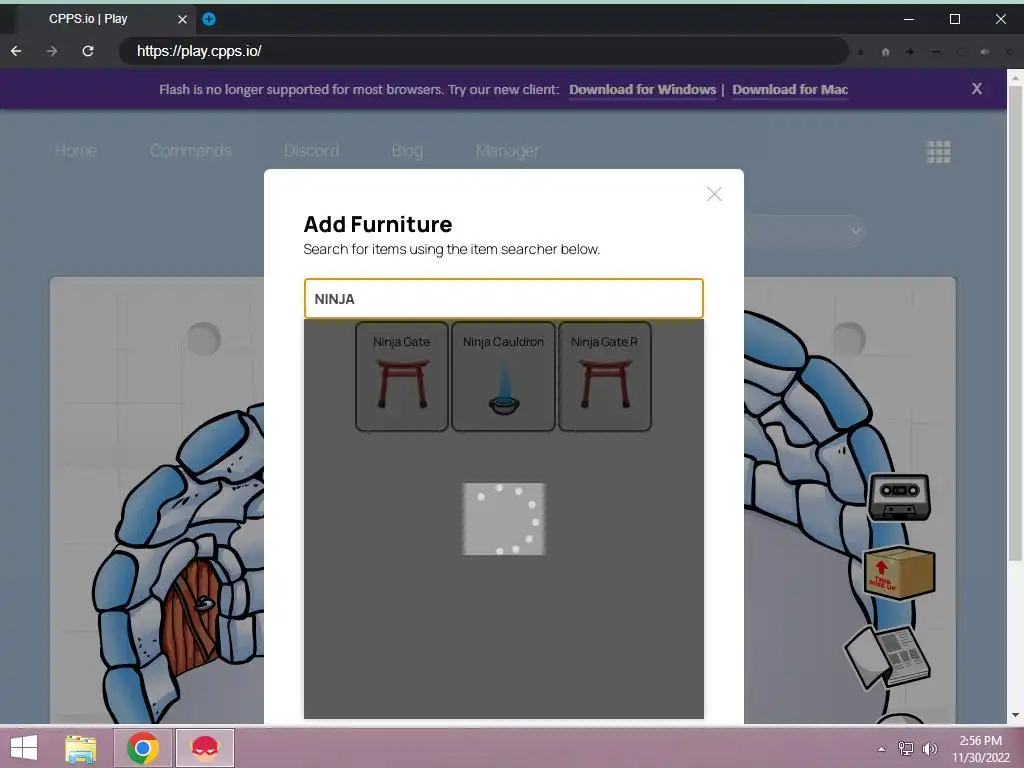Switch to the red CPPS client taskbar app
Image resolution: width=1024 pixels, height=768 pixels.
[204, 748]
